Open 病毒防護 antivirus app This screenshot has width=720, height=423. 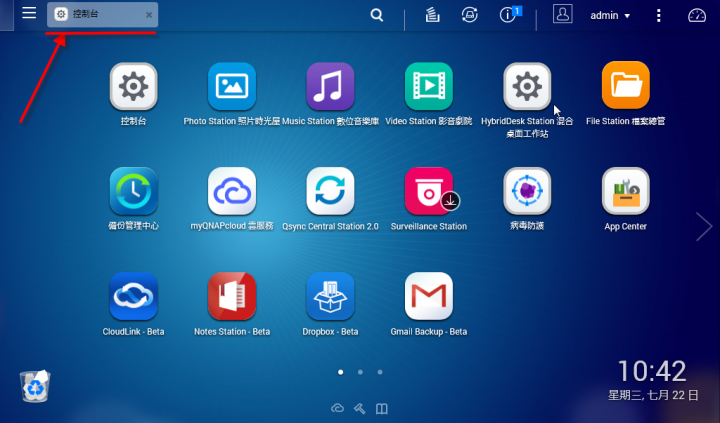(x=527, y=191)
